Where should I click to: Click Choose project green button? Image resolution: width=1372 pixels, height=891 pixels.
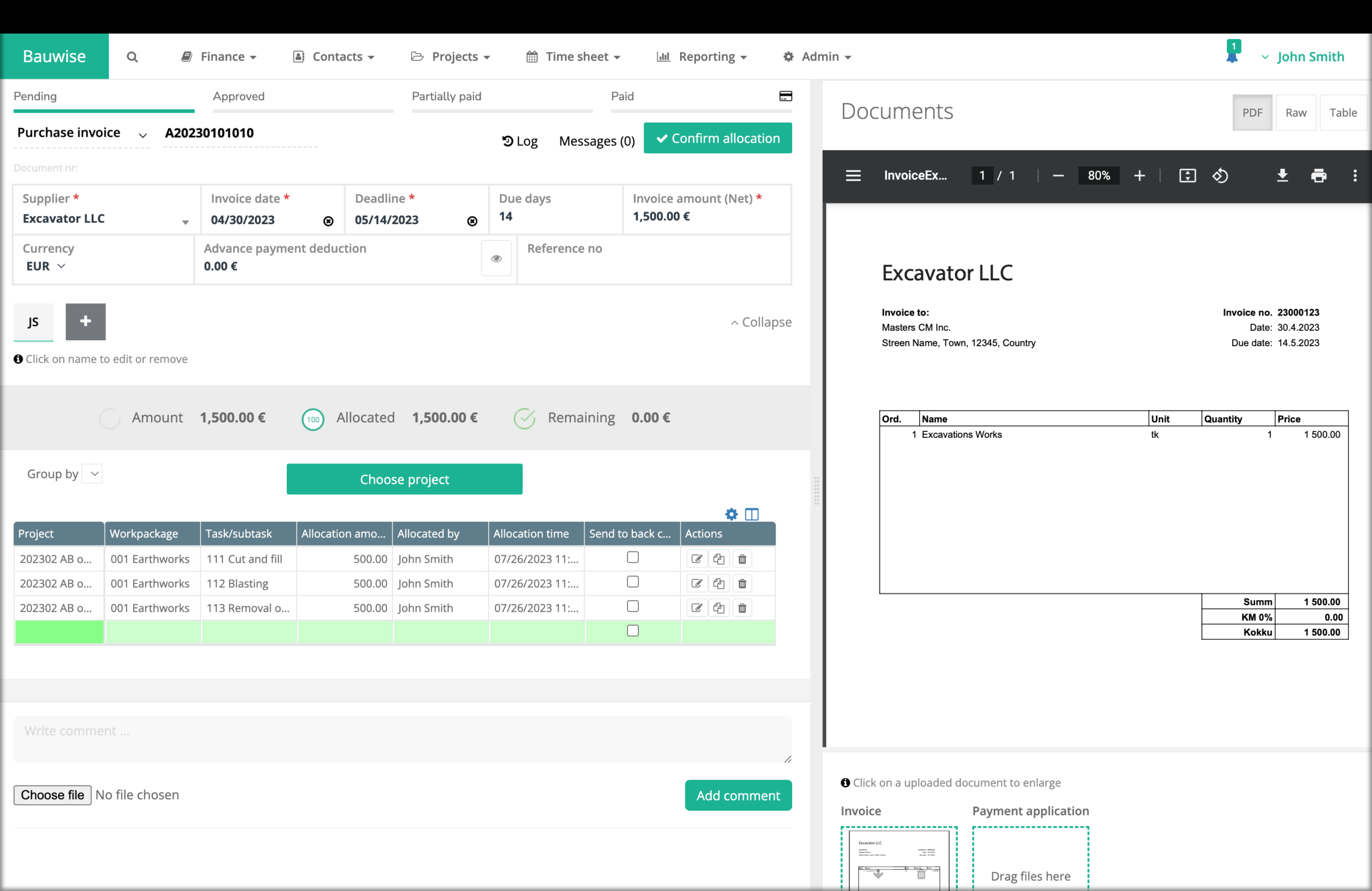pyautogui.click(x=405, y=479)
